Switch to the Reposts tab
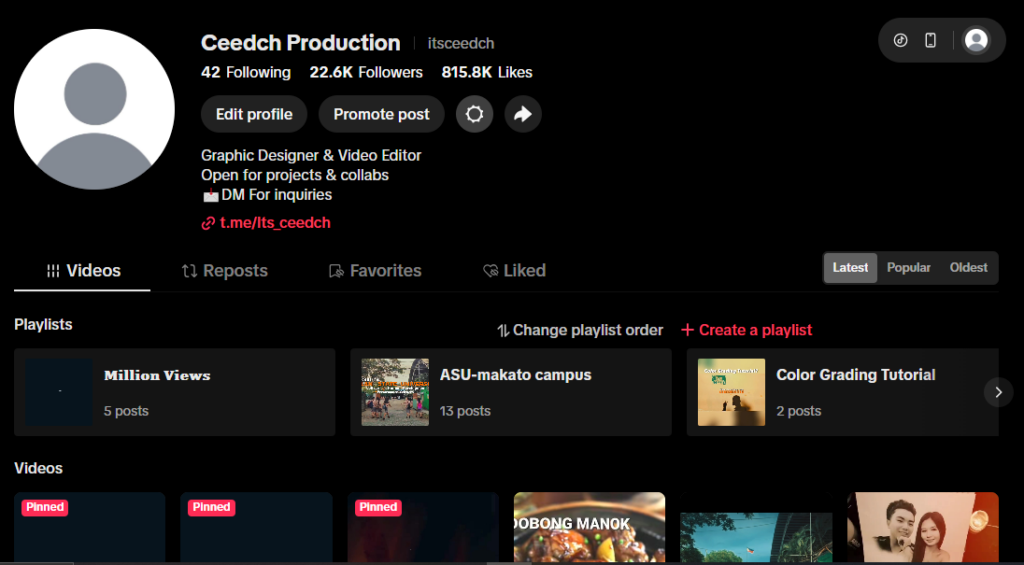Screen dimensions: 1024x565 point(225,270)
